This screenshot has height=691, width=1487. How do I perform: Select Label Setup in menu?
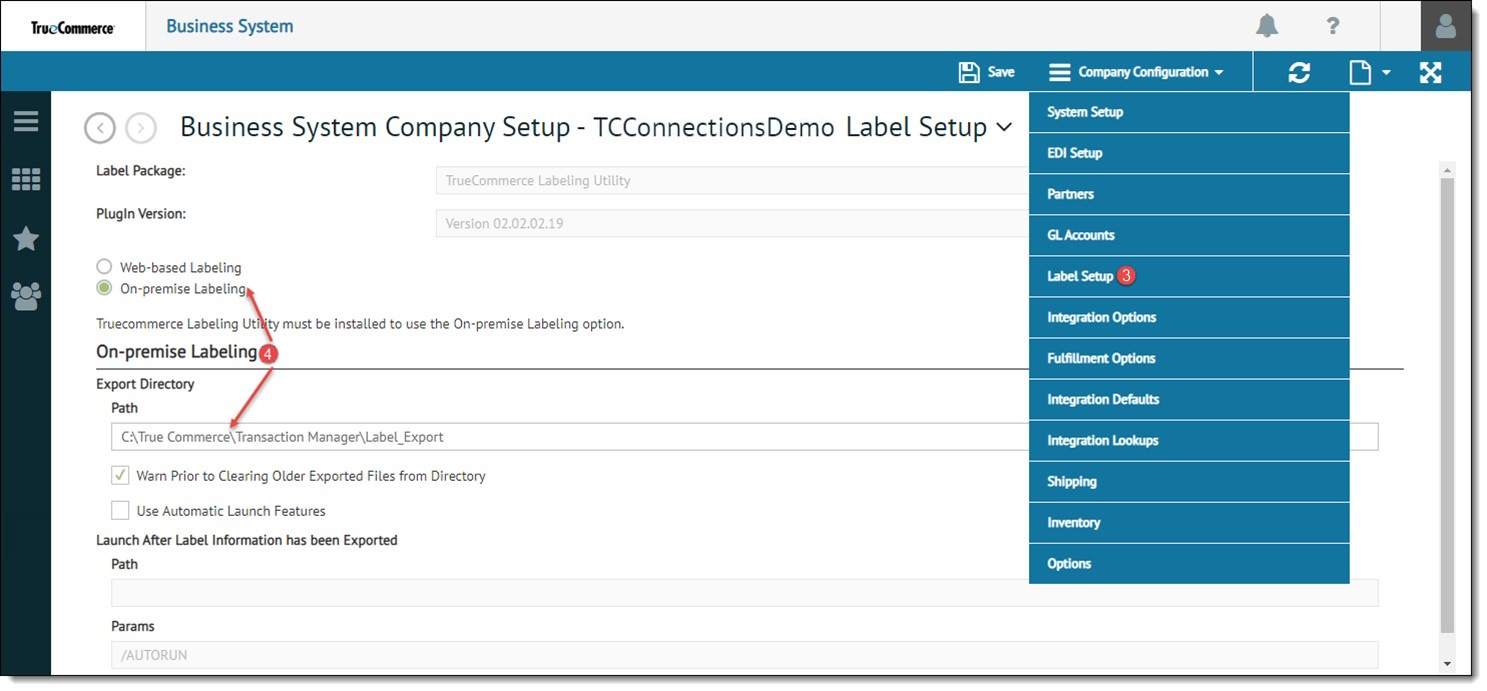(x=1189, y=276)
